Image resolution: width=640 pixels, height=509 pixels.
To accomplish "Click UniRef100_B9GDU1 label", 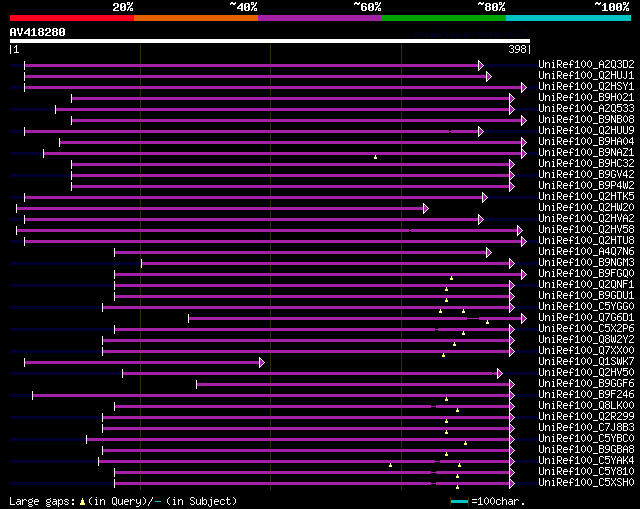I will coord(586,296).
